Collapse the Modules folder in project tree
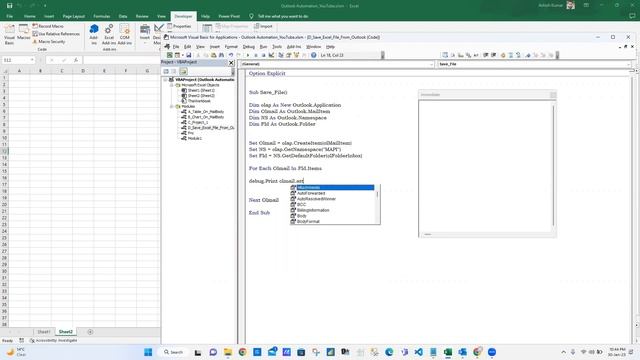The width and height of the screenshot is (640, 360). [172, 106]
